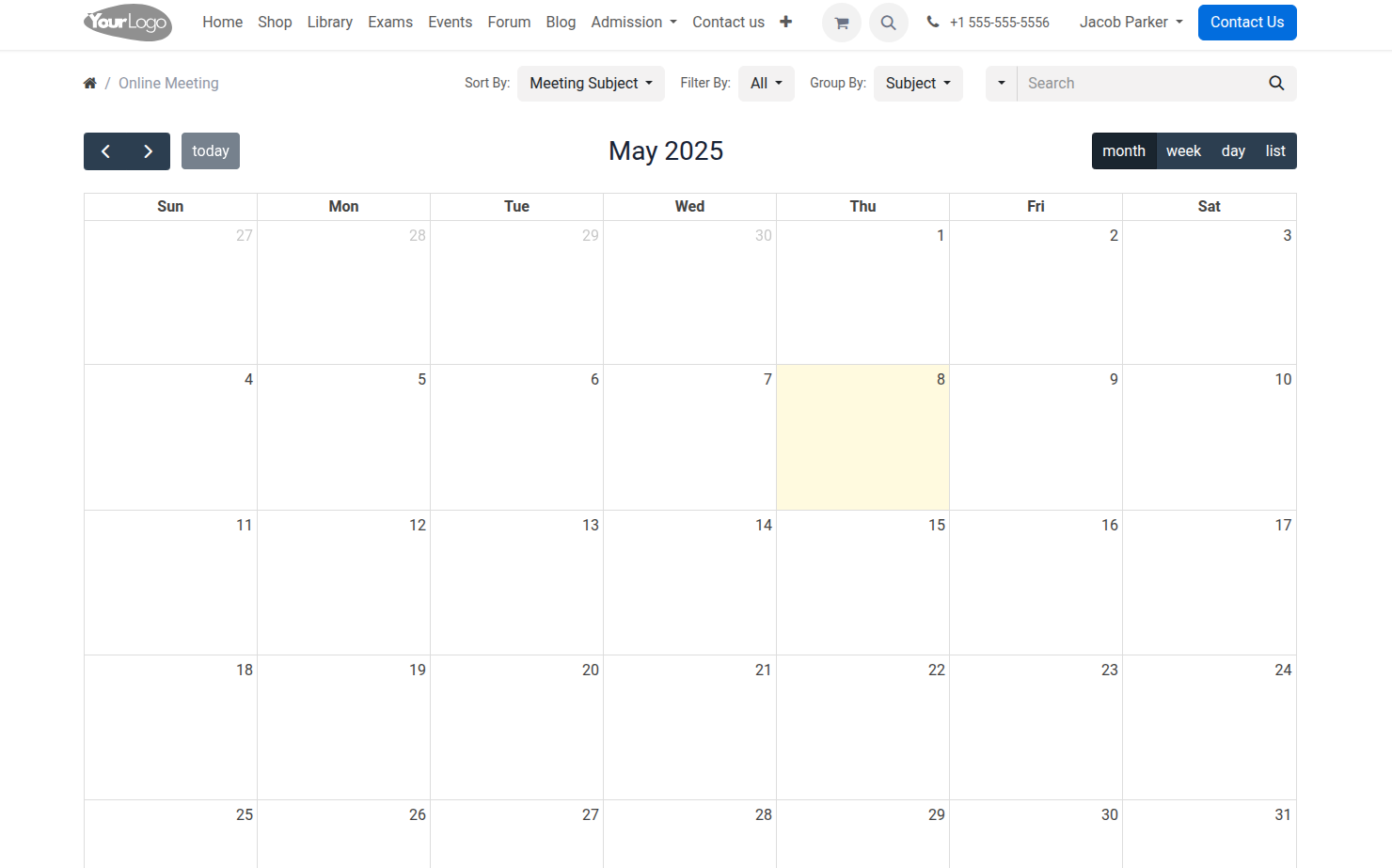Switch calendar to week view

(x=1182, y=151)
